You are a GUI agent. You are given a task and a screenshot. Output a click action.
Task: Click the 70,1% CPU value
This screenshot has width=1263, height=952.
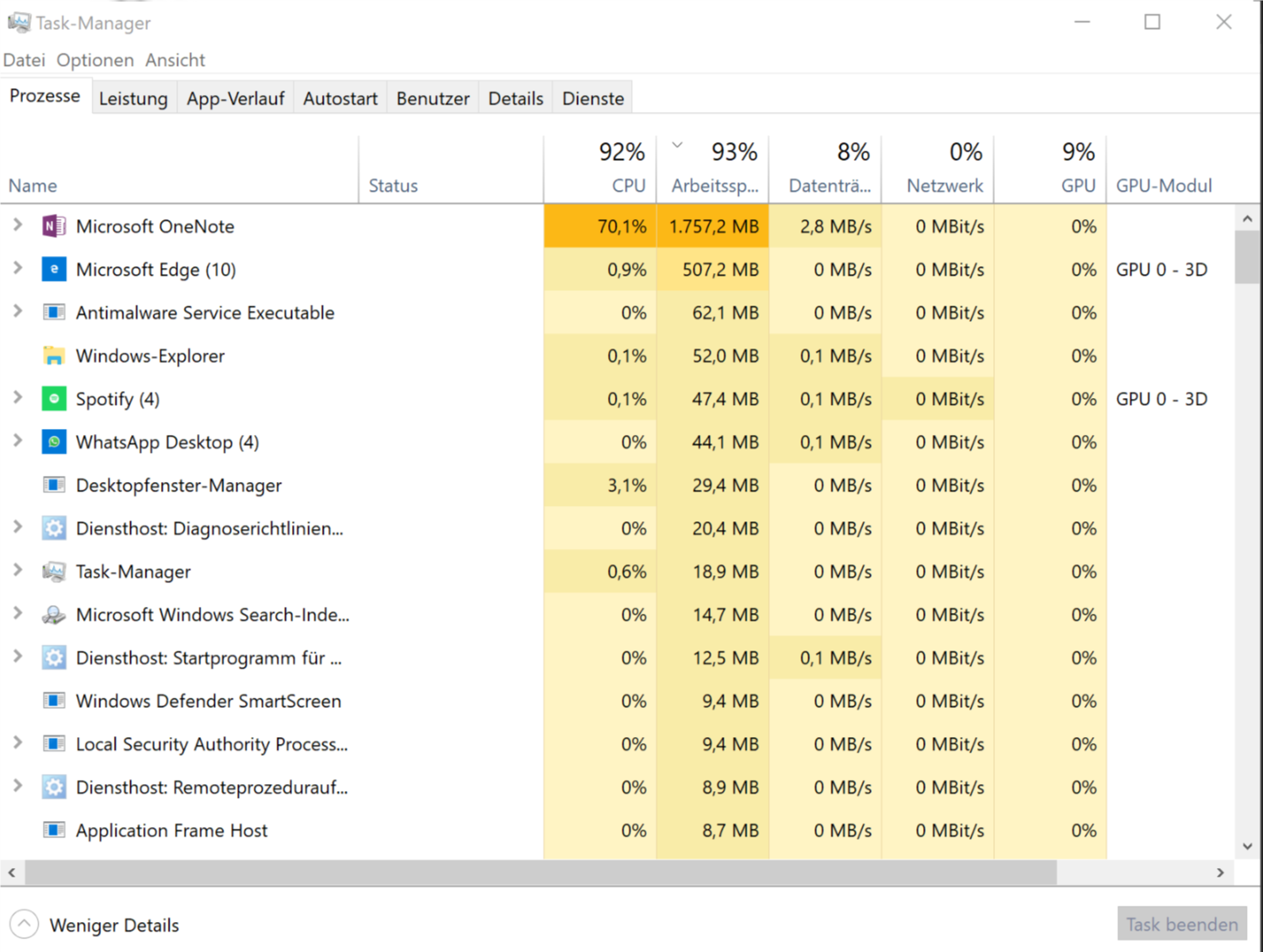click(x=600, y=226)
